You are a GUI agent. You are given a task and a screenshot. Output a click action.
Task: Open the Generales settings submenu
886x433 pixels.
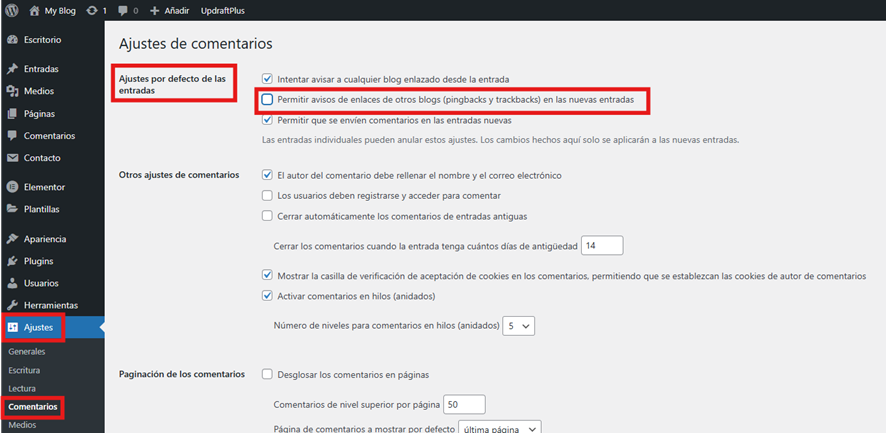(x=27, y=352)
